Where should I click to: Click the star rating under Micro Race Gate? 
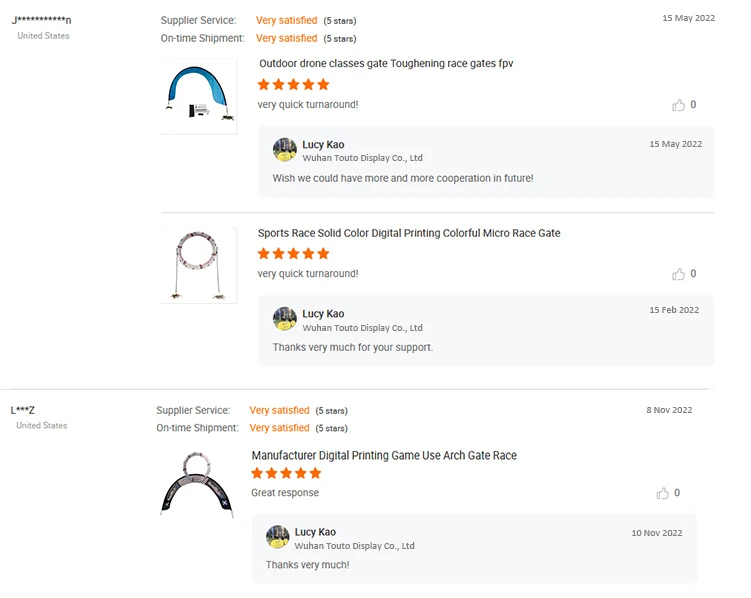[x=293, y=254]
